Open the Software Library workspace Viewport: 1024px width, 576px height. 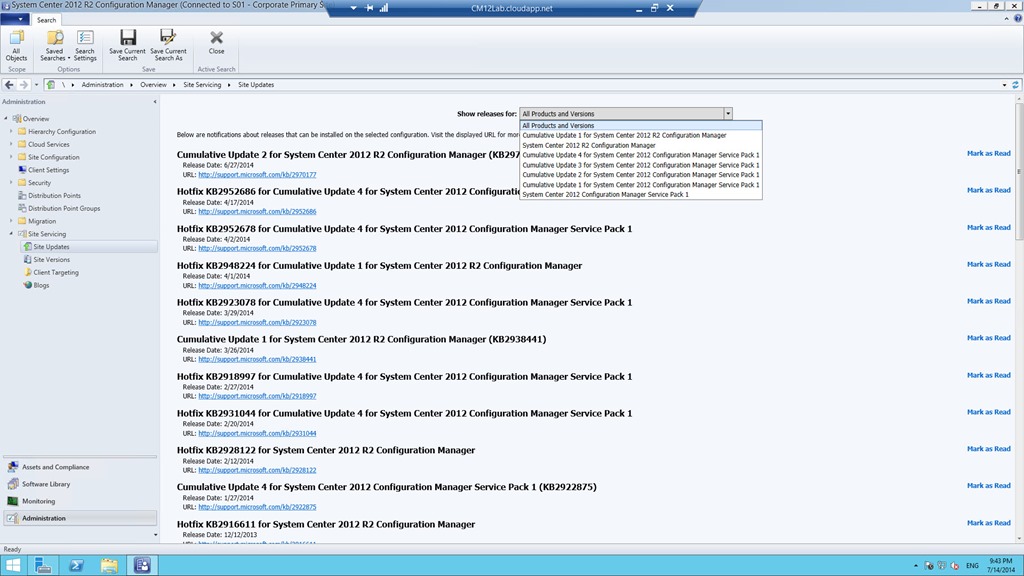coord(46,484)
